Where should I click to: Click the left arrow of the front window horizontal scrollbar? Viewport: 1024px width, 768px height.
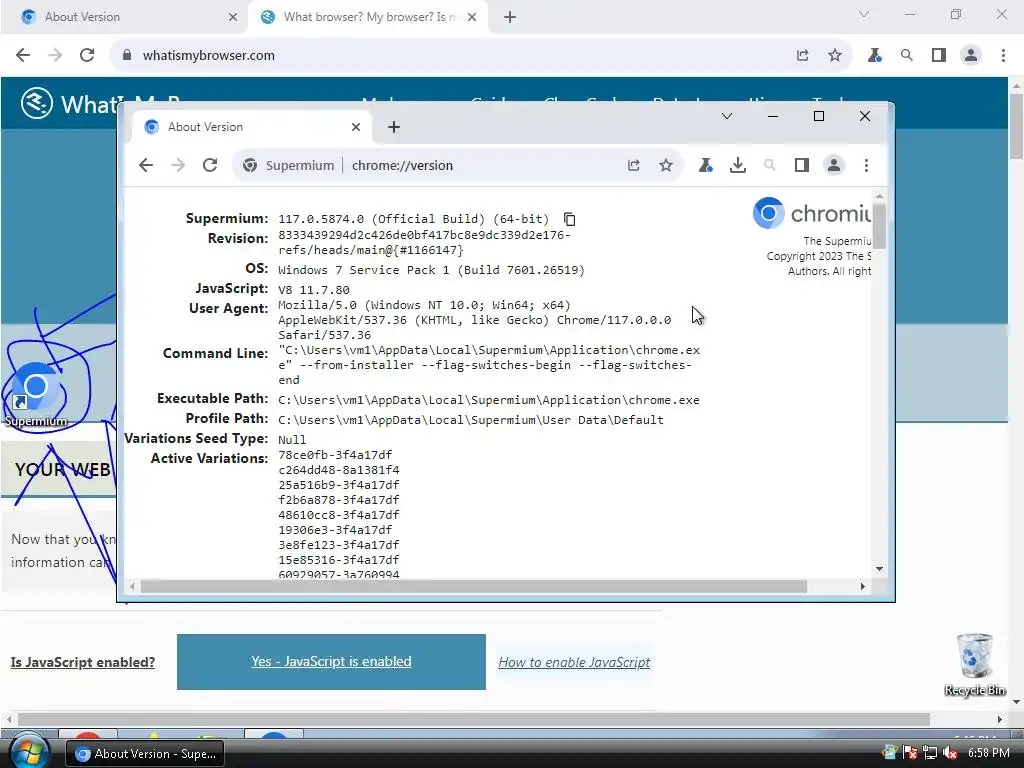click(132, 586)
